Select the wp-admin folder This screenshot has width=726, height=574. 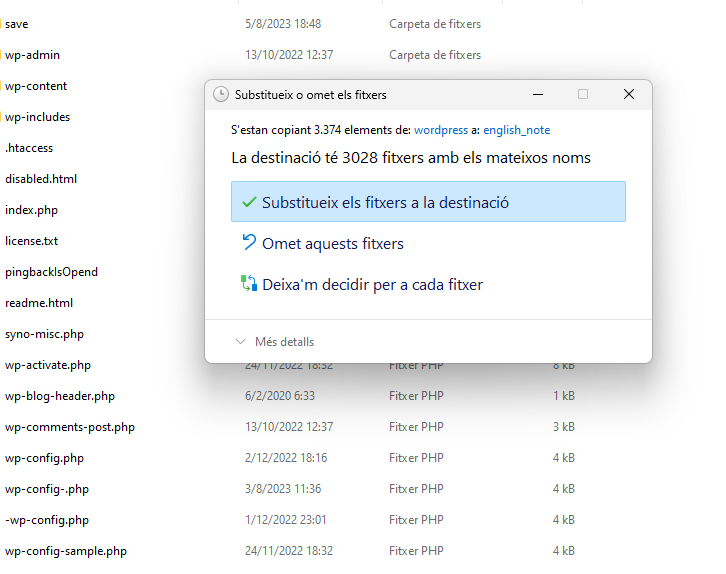tap(32, 55)
